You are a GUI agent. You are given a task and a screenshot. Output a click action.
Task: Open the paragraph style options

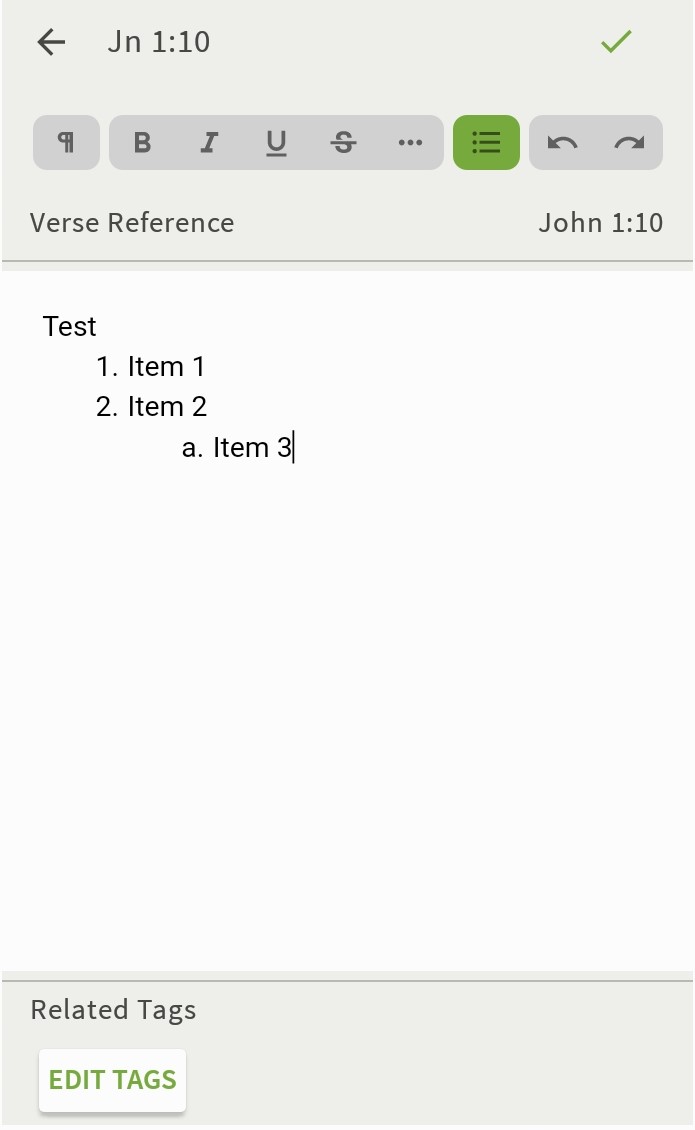[x=66, y=142]
